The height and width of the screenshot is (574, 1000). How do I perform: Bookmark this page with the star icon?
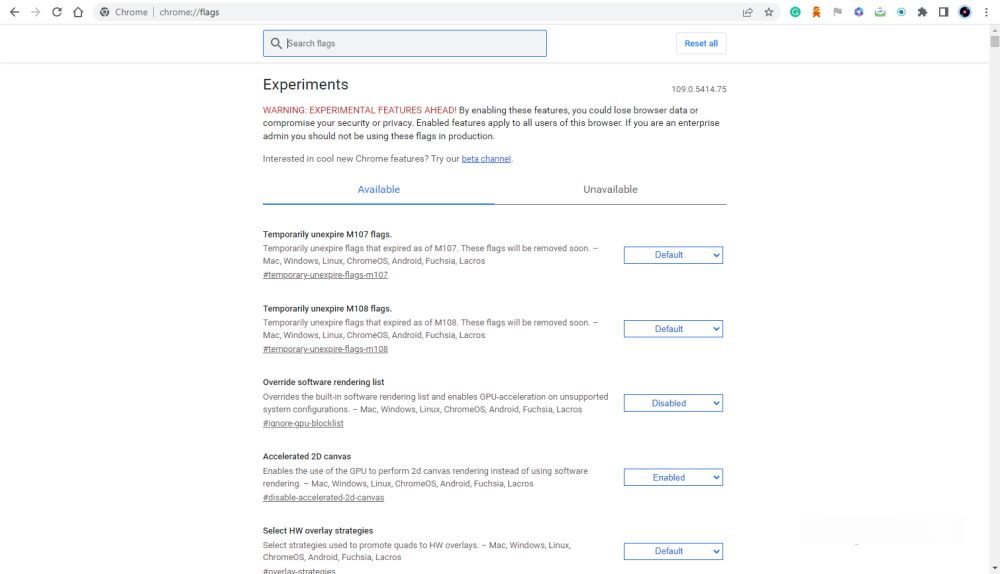point(769,12)
